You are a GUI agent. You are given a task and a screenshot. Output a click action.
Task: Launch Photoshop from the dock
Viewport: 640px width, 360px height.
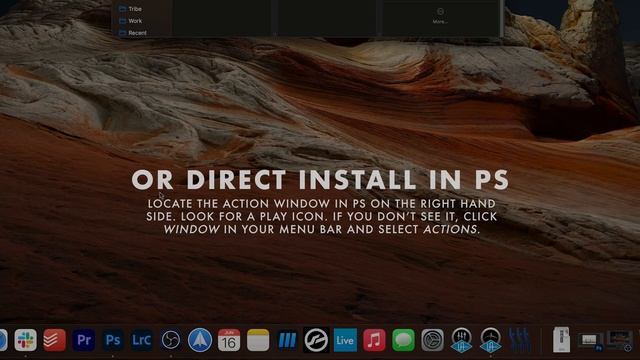pos(113,340)
